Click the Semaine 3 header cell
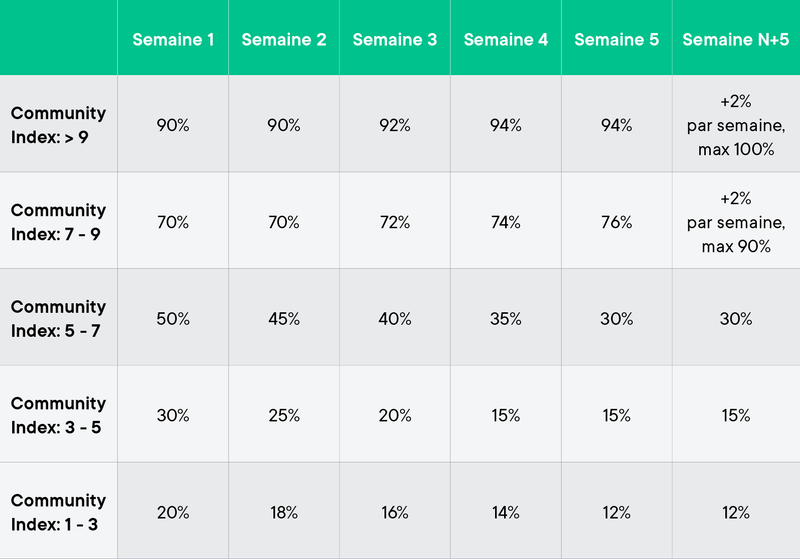Screen dimensions: 800x559 [395, 39]
